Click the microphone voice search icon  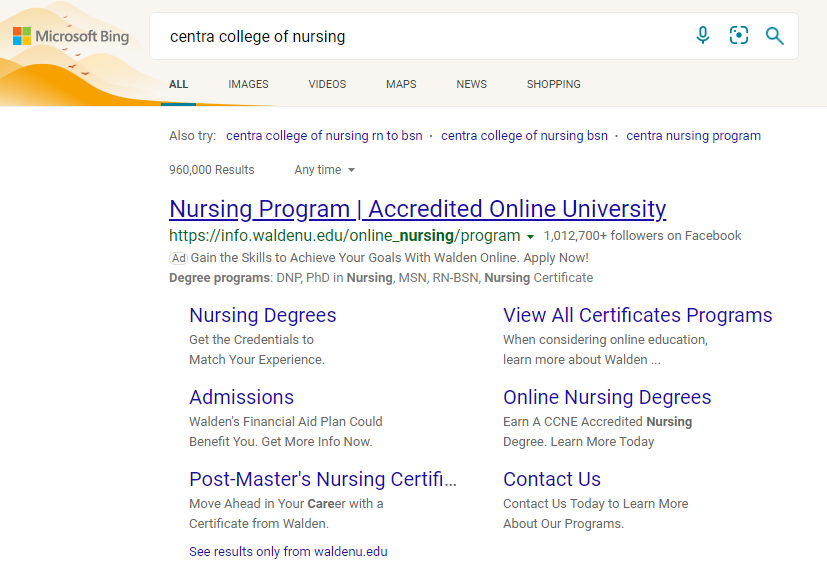coord(703,36)
